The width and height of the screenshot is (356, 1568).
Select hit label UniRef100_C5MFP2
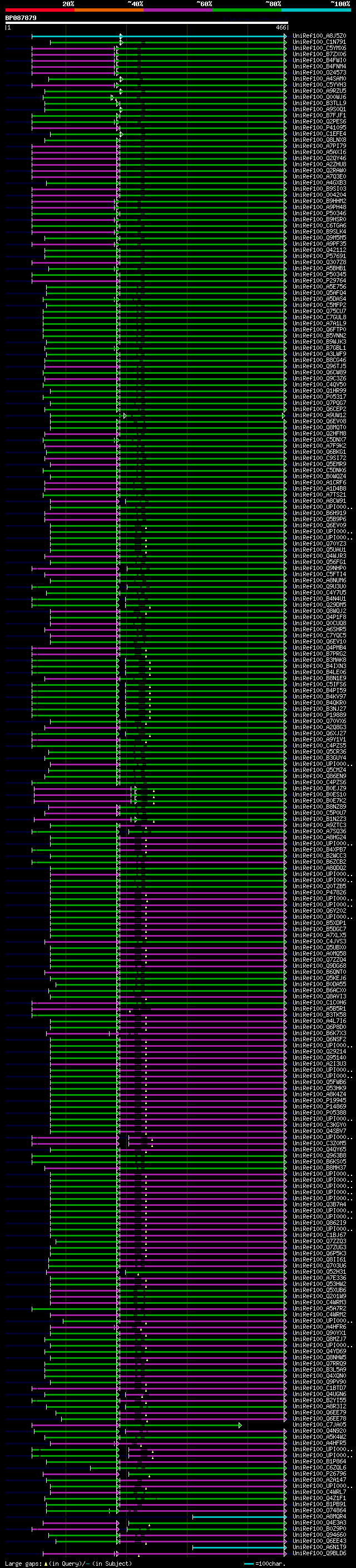[319, 305]
